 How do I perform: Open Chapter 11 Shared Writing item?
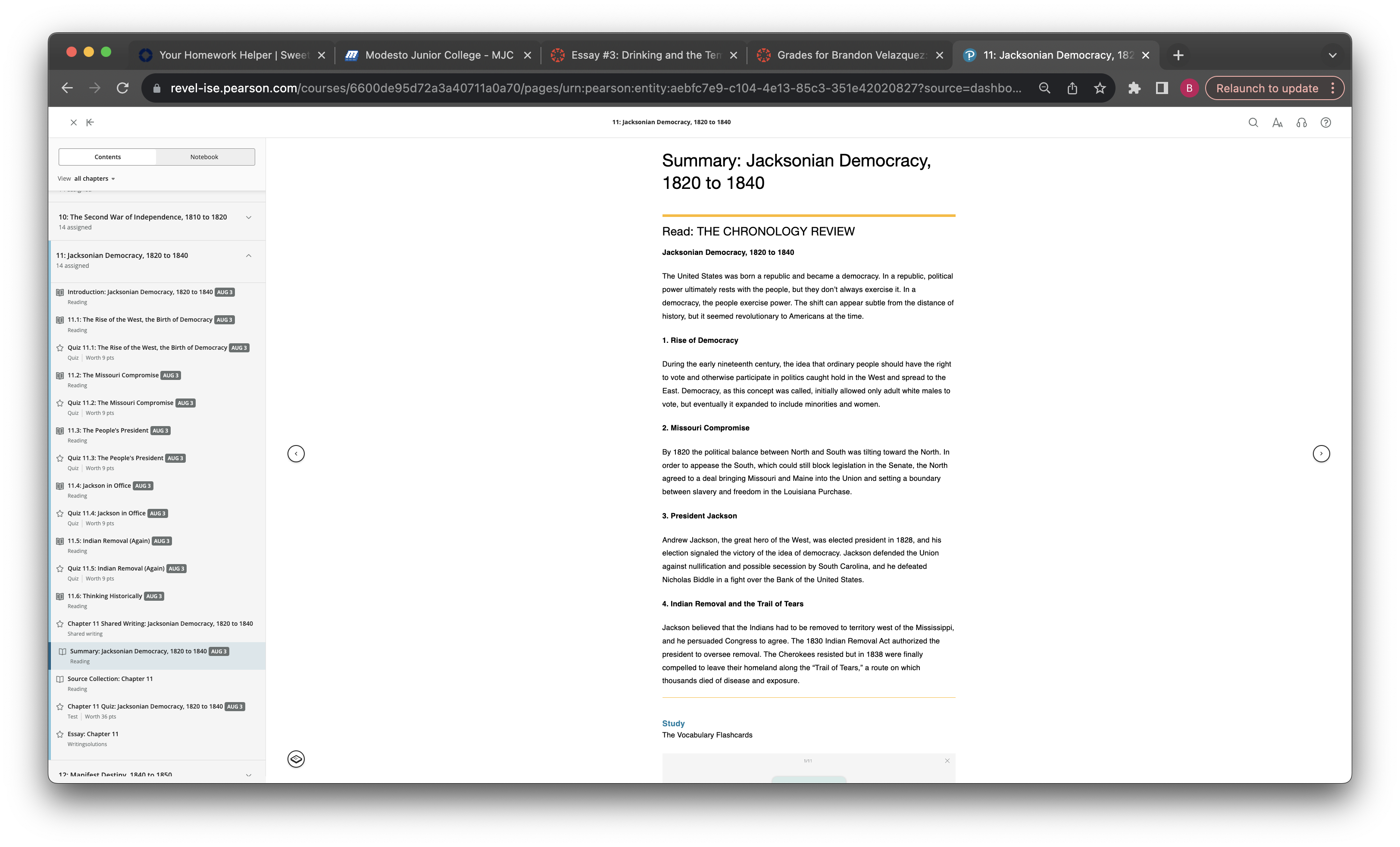160,624
